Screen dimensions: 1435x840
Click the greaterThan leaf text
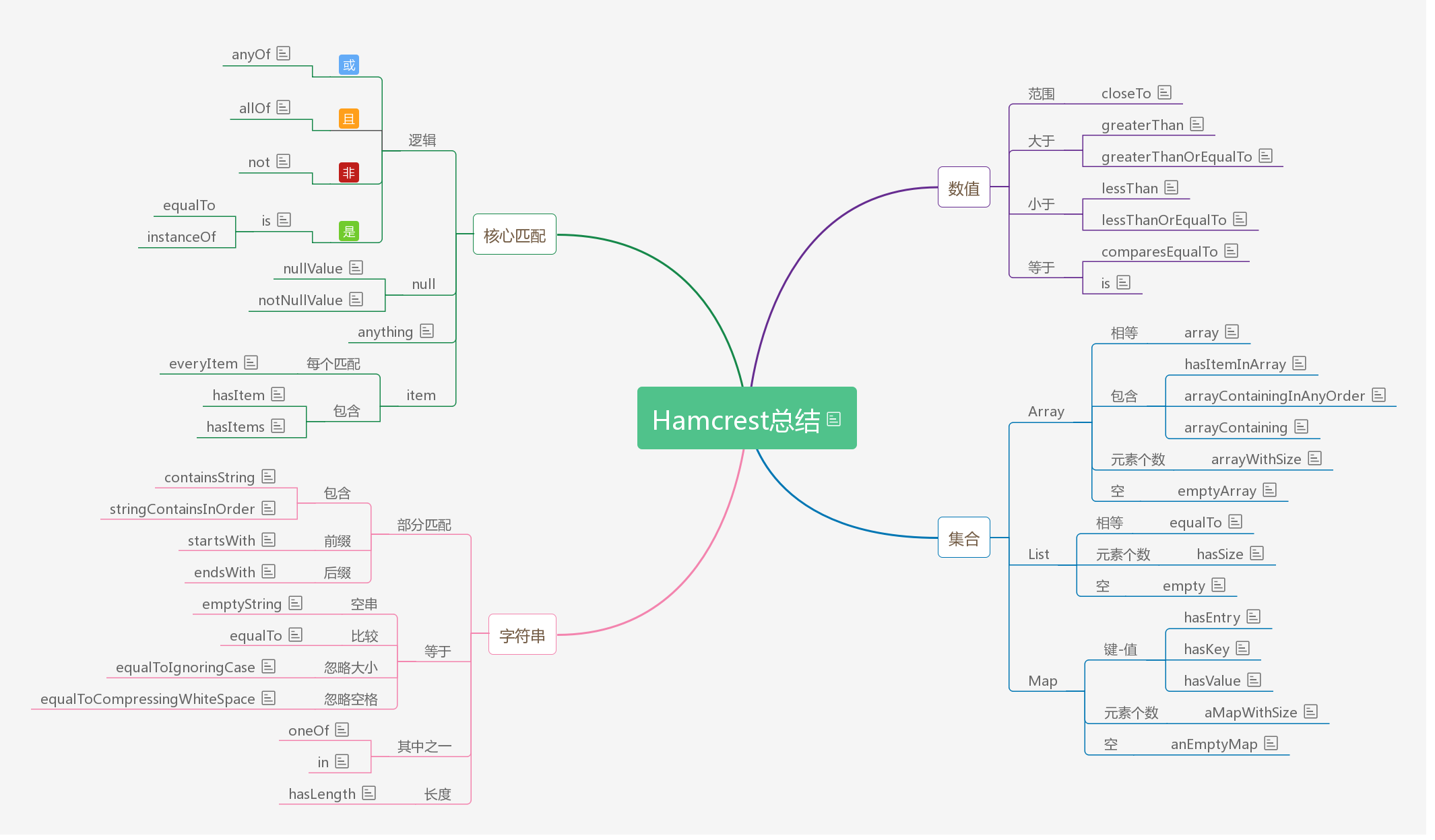tap(1143, 125)
